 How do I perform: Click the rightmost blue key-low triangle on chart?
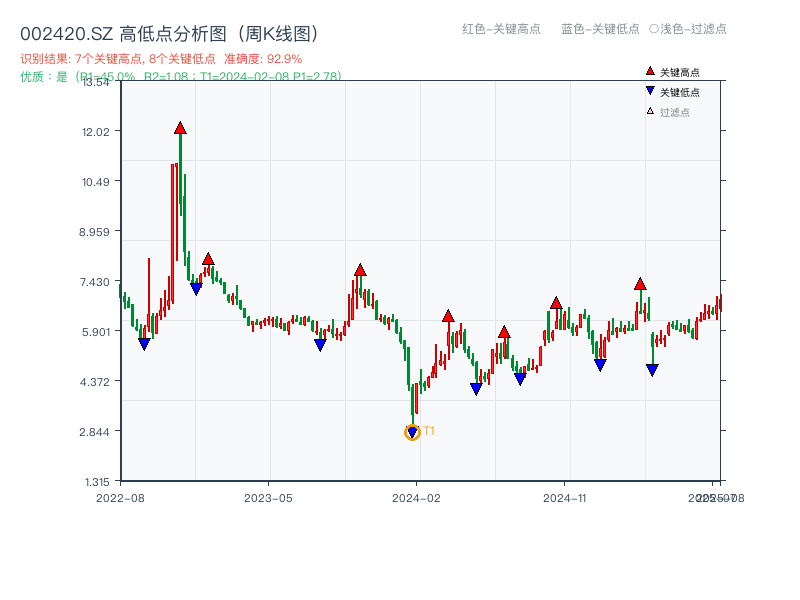[652, 370]
